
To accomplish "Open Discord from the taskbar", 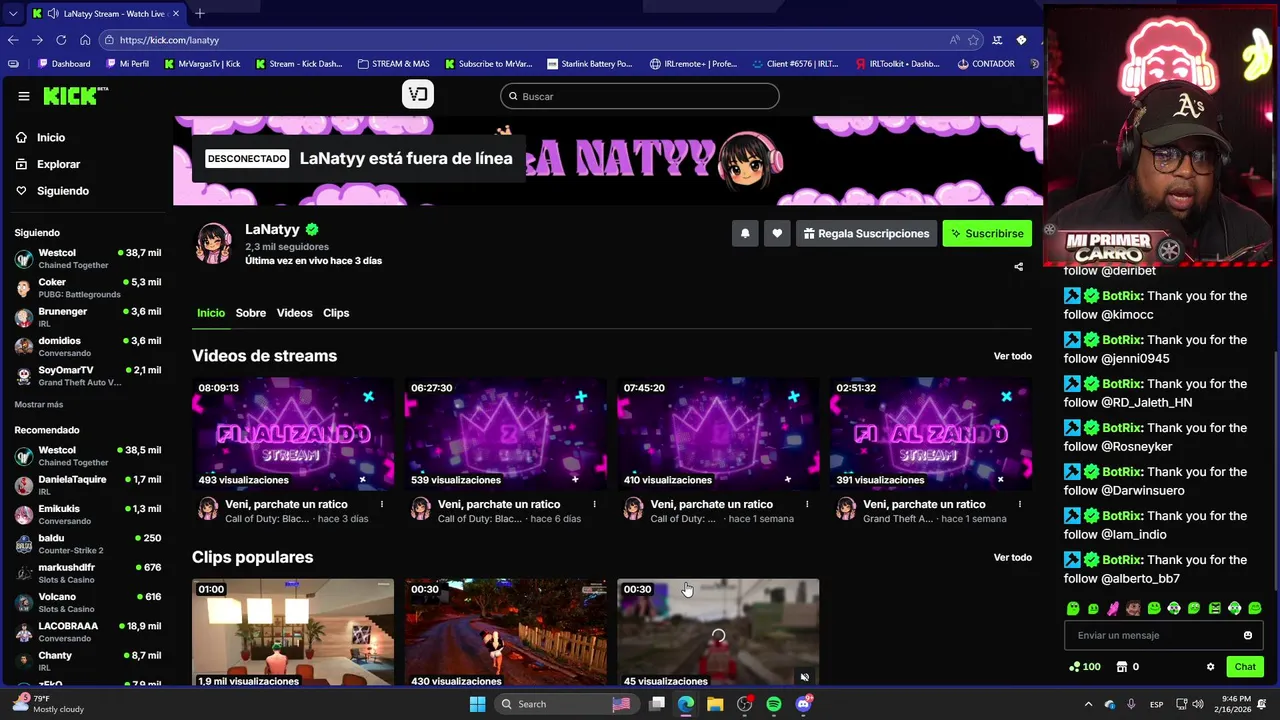I will tap(804, 704).
